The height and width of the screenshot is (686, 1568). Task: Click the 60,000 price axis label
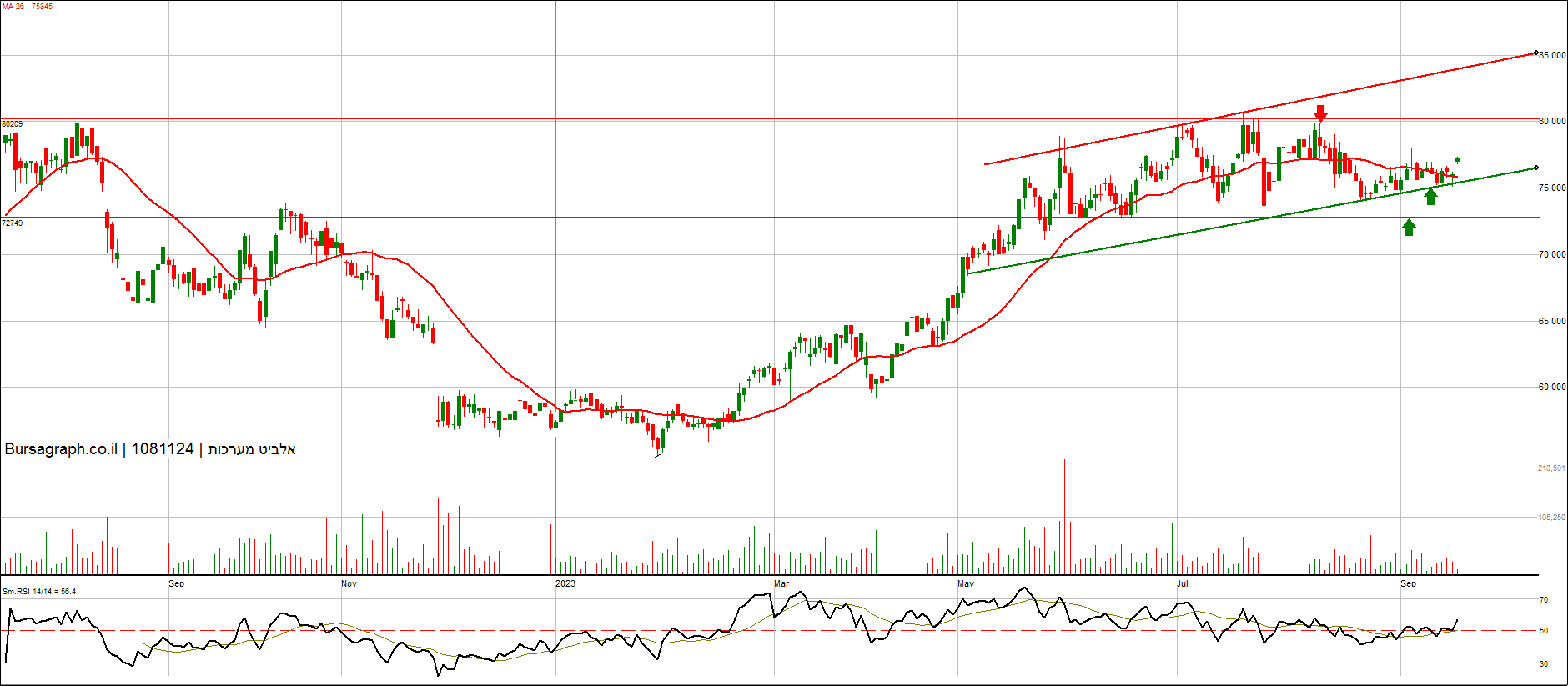(x=1552, y=388)
